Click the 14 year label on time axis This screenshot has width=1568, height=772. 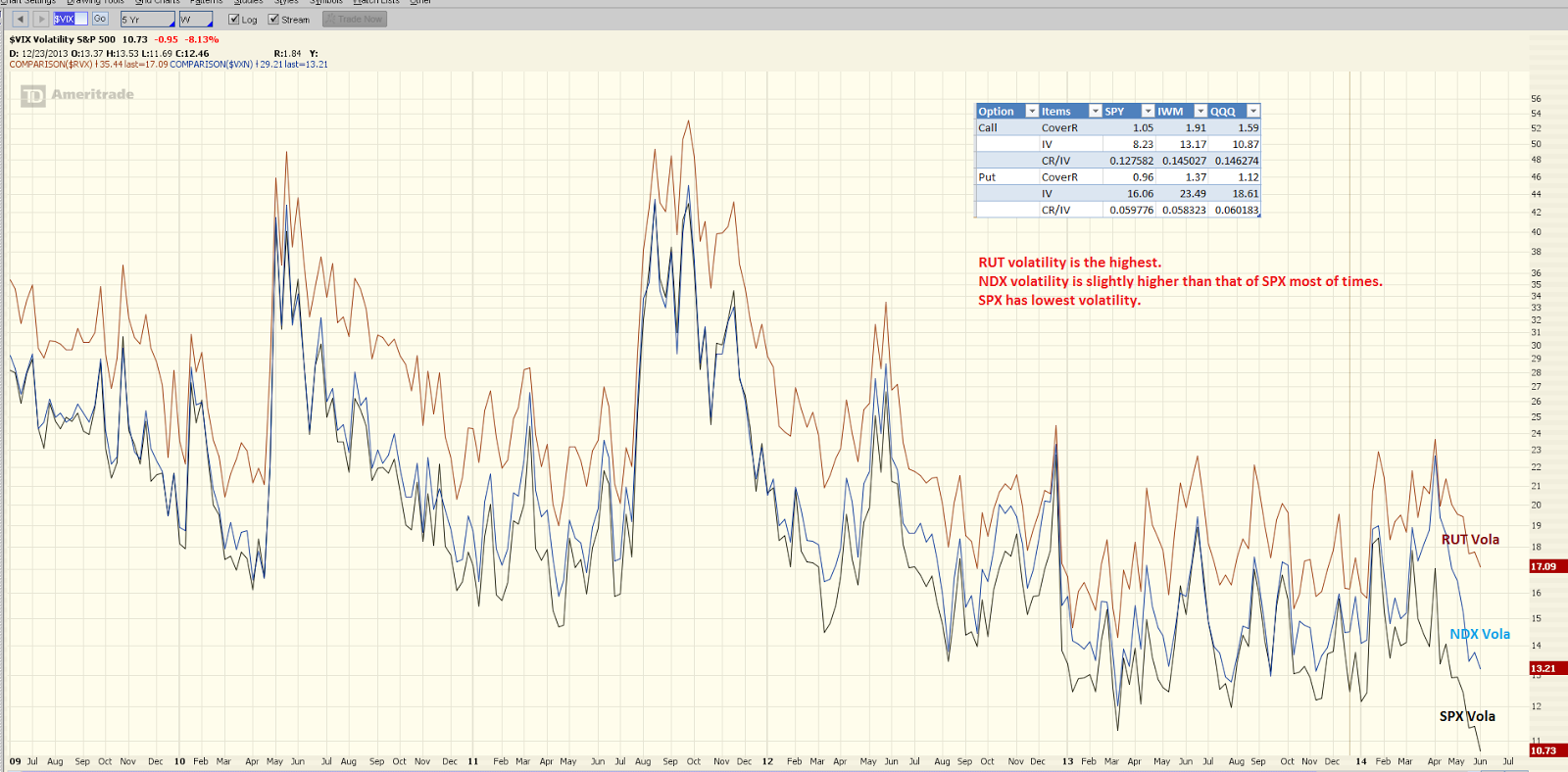pyautogui.click(x=1360, y=761)
